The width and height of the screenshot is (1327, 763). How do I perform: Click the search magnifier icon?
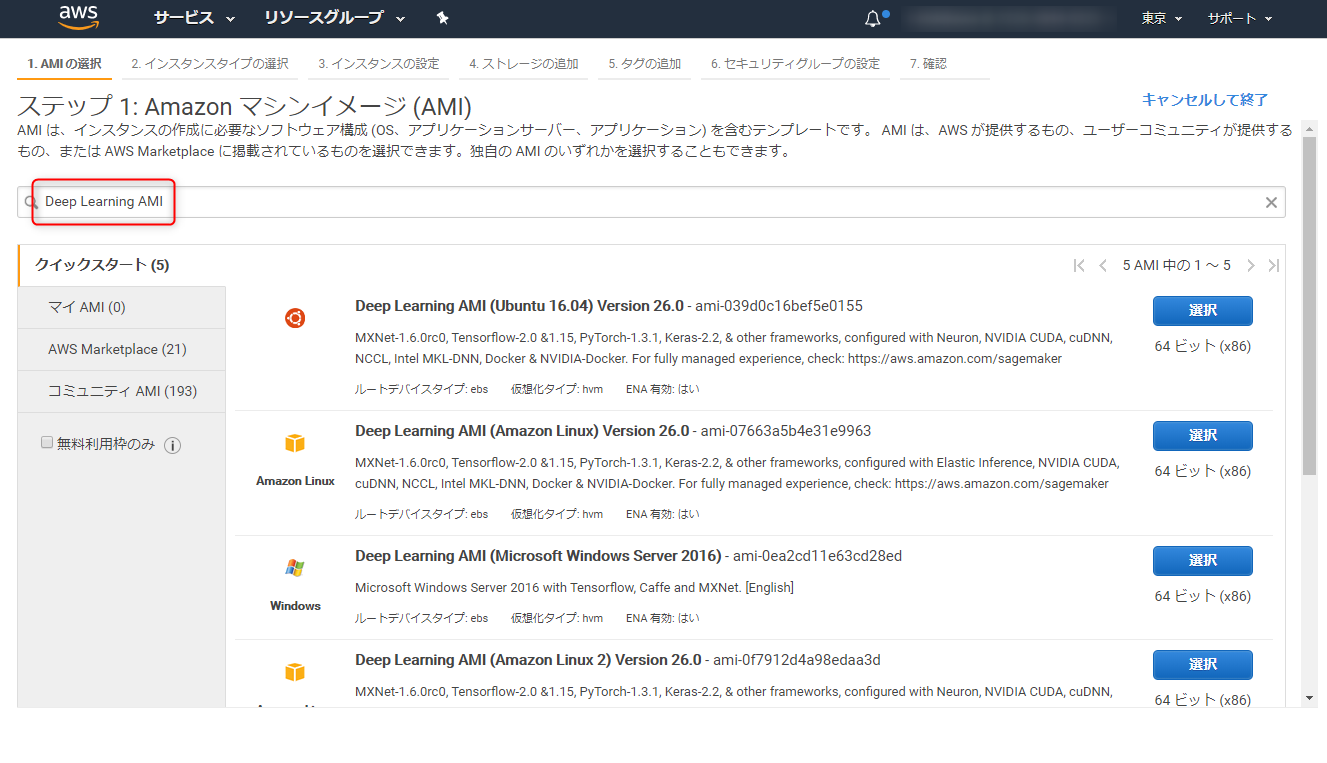point(31,202)
